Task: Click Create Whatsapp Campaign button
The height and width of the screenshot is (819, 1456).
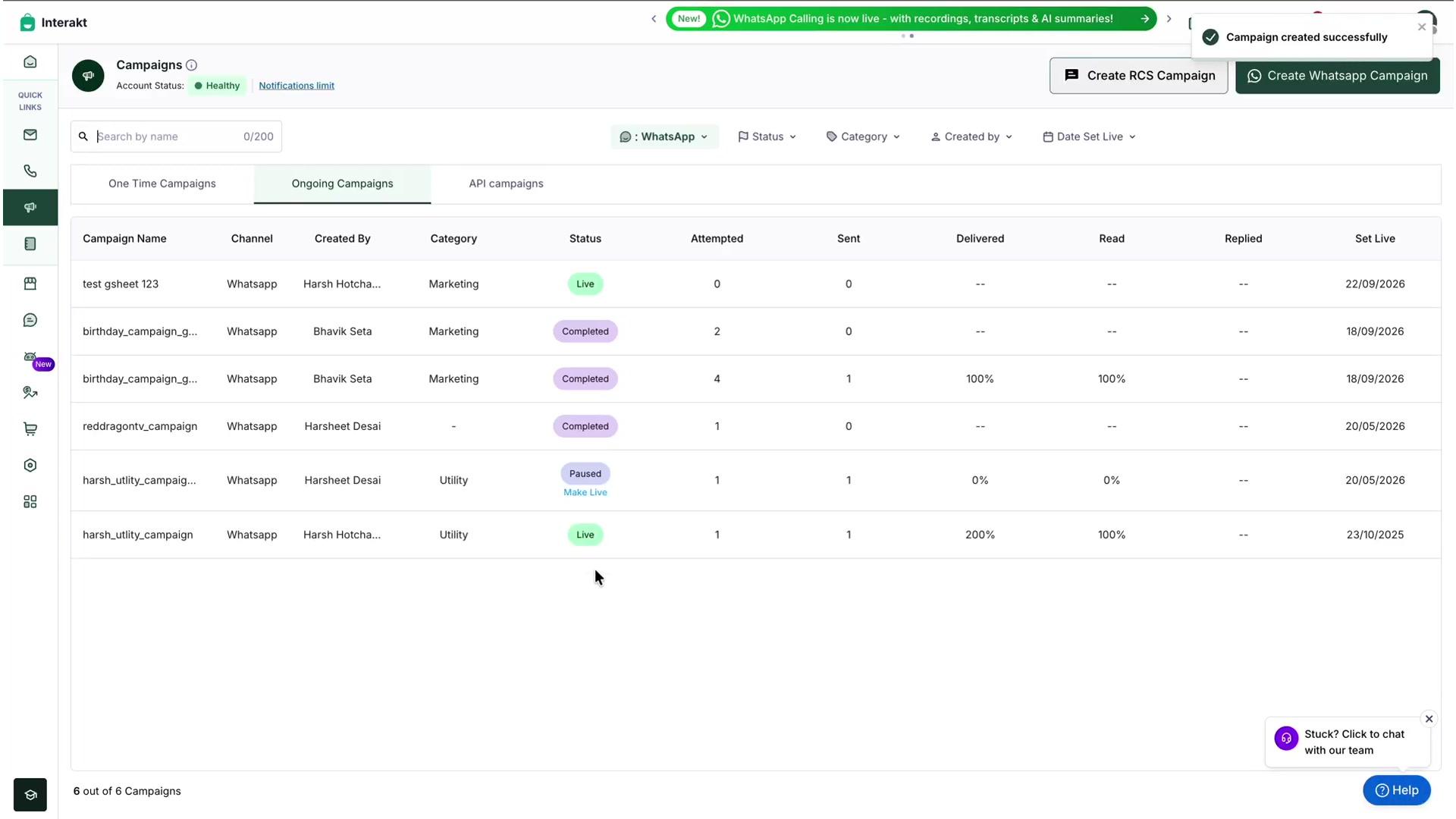Action: (1337, 76)
